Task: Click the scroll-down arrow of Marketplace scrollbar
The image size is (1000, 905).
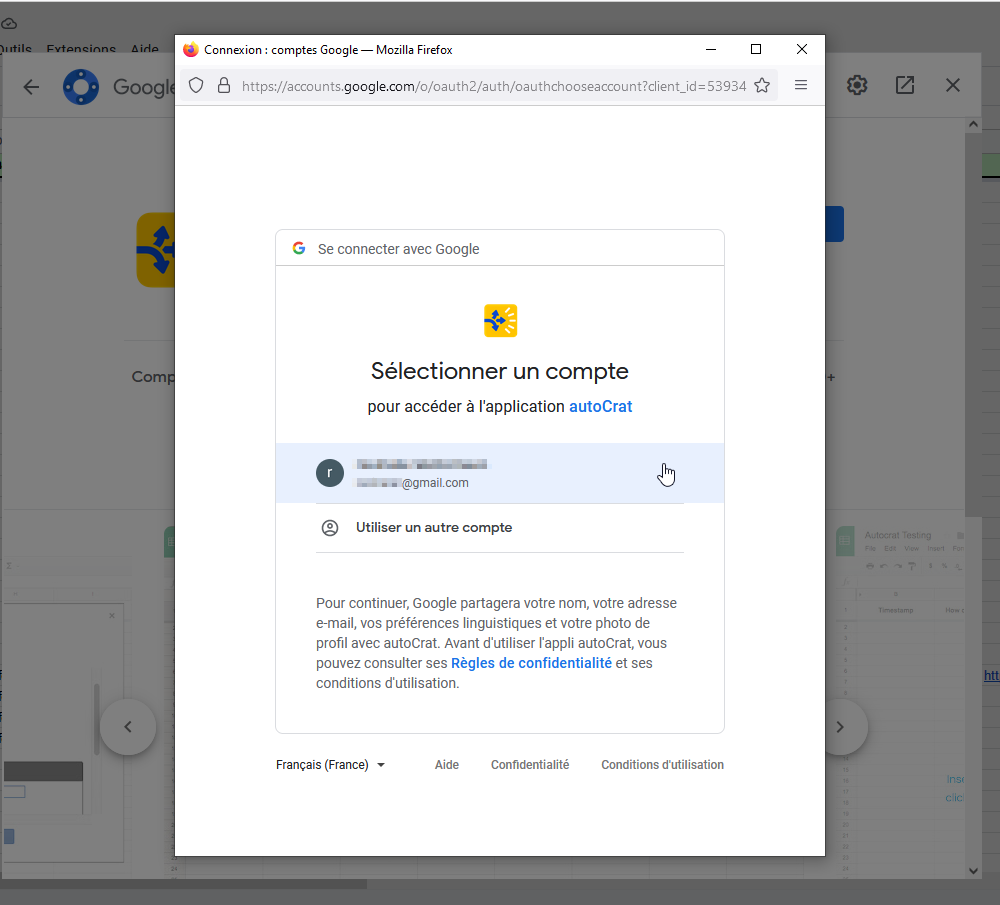Action: 973,871
